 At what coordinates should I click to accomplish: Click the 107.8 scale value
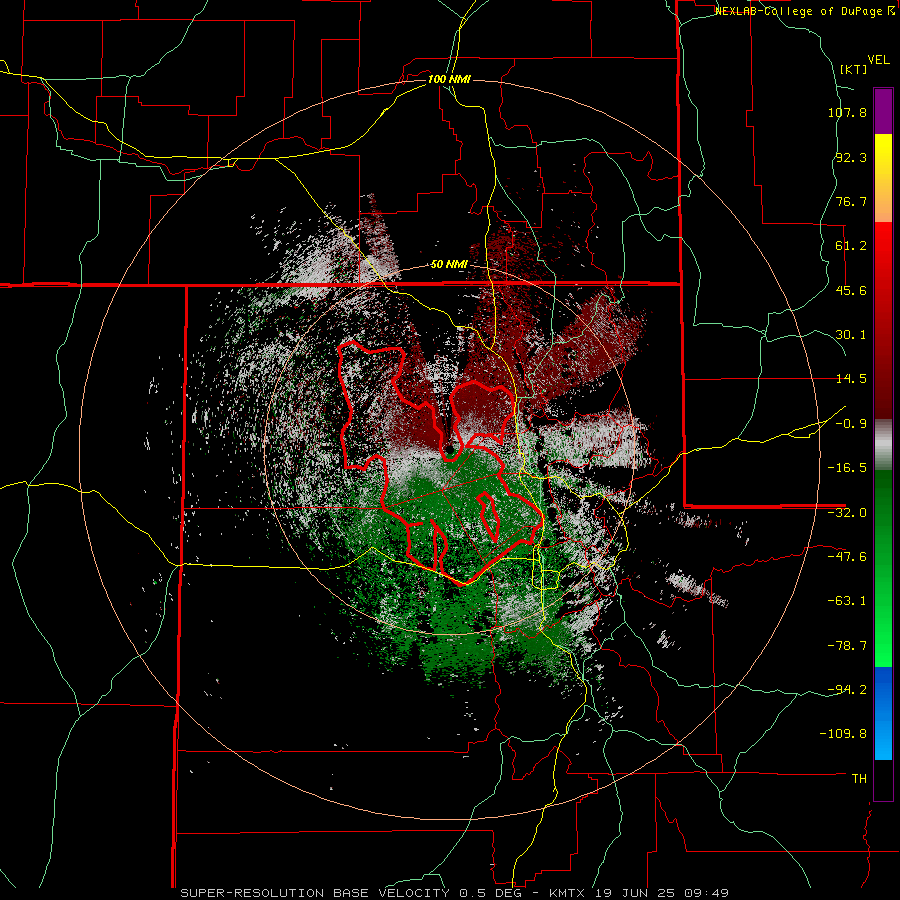tap(847, 112)
